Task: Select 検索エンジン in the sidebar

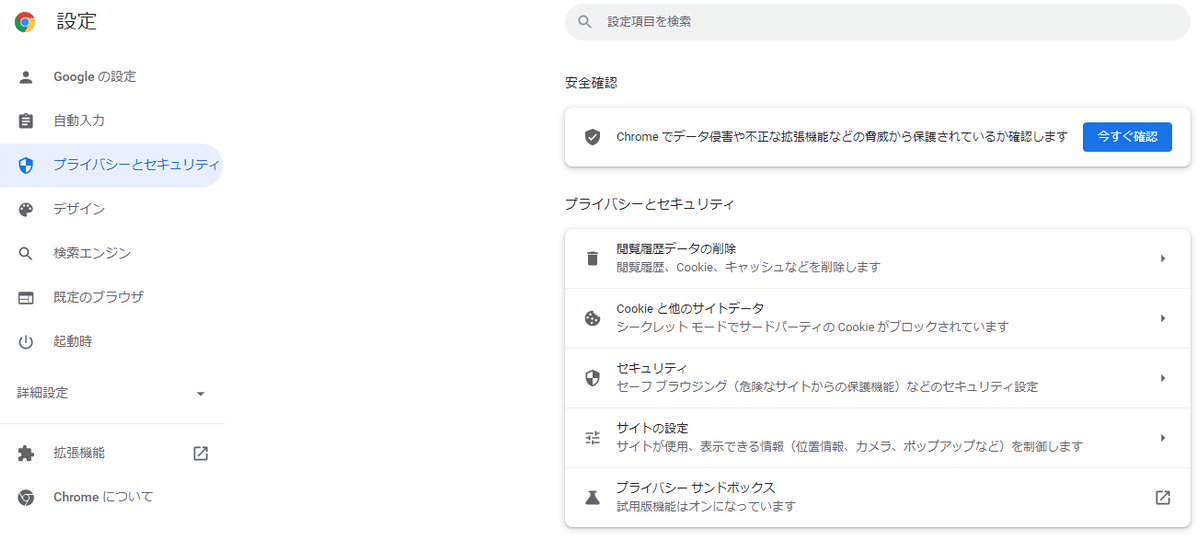Action: coord(111,253)
